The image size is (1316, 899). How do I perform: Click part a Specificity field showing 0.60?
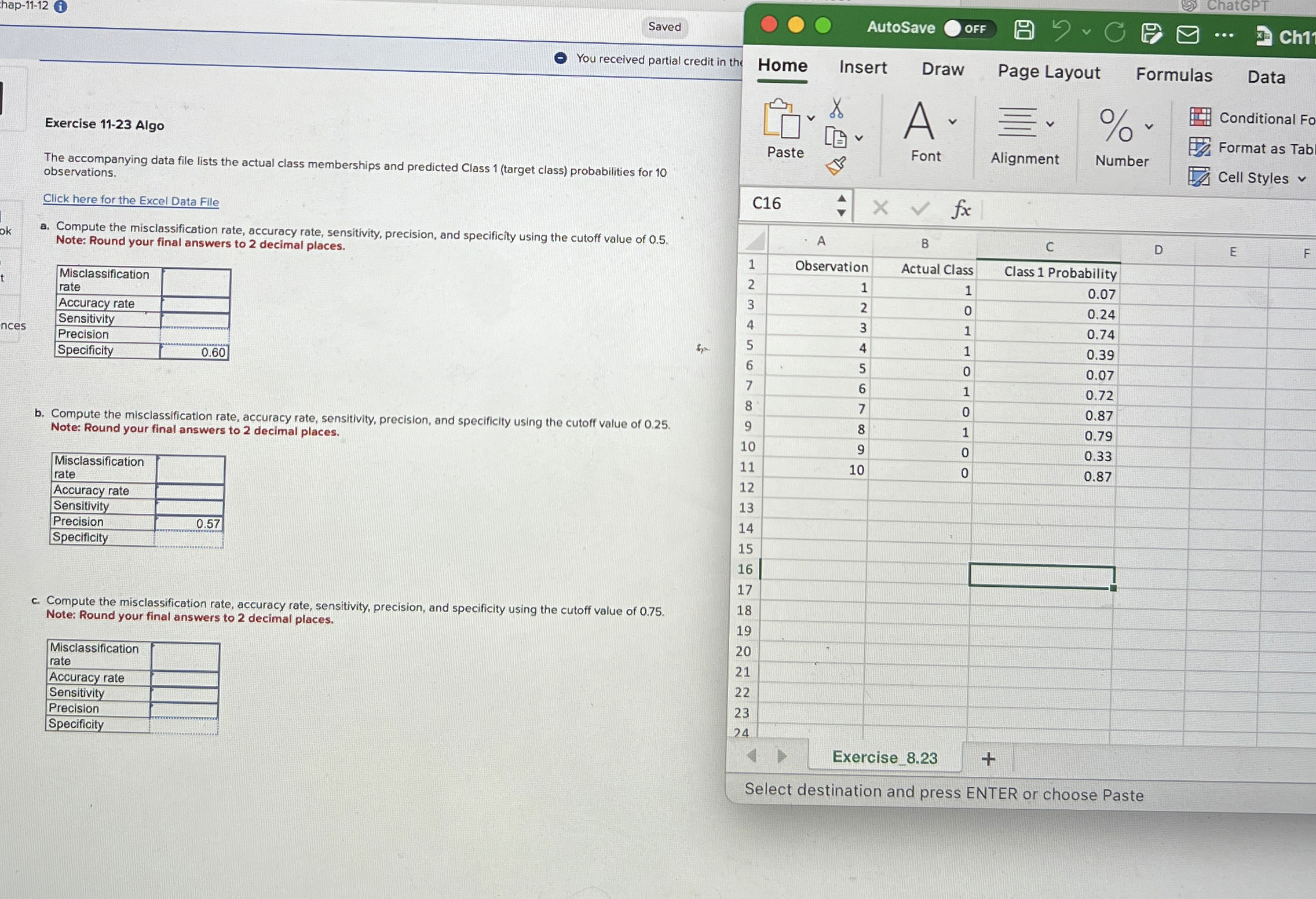pos(194,352)
